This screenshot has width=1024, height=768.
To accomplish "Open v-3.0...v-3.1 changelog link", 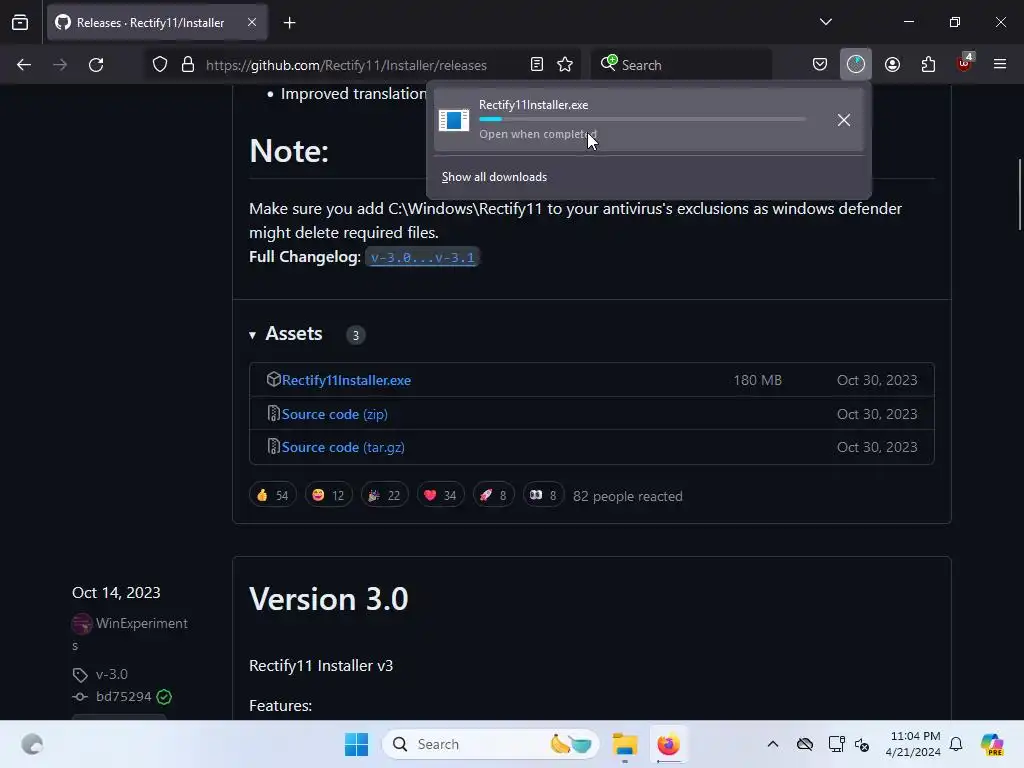I will click(423, 257).
